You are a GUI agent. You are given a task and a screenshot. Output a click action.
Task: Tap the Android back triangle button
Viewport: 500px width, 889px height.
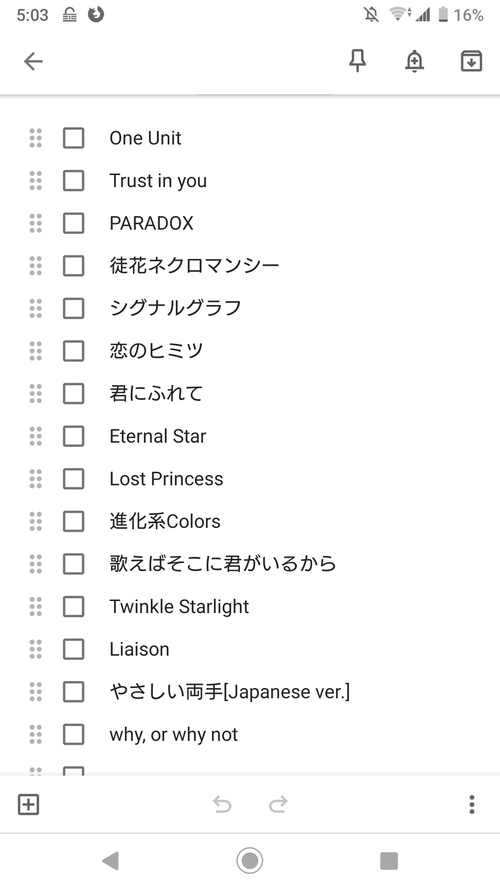tap(110, 861)
